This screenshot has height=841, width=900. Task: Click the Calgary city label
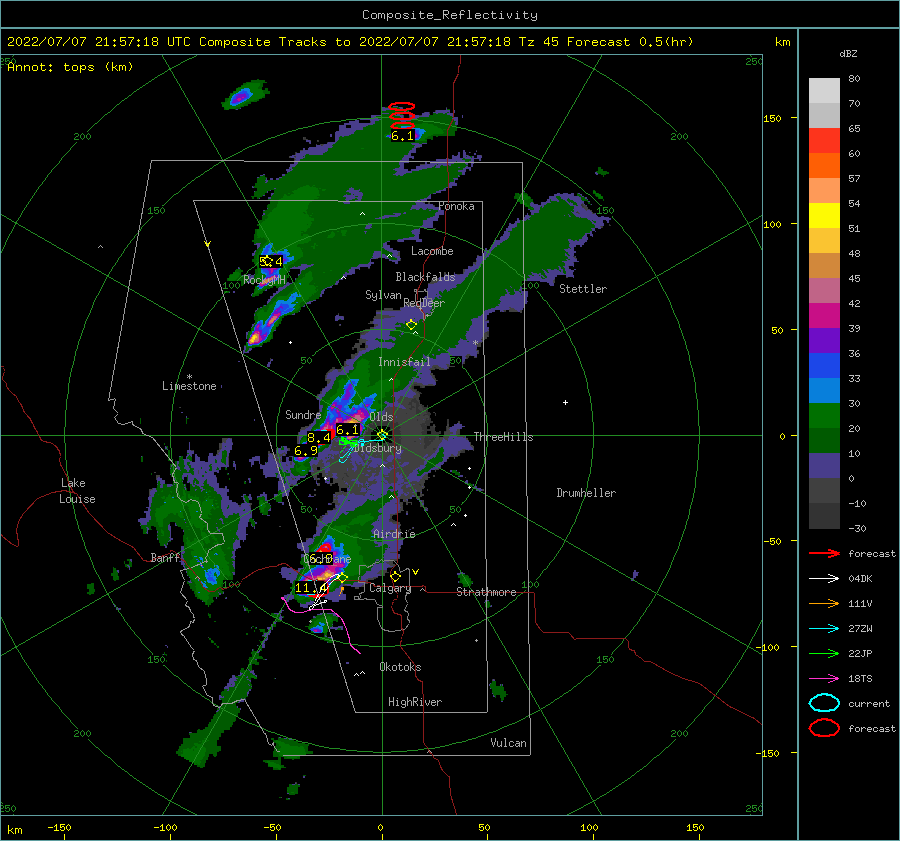(x=390, y=588)
